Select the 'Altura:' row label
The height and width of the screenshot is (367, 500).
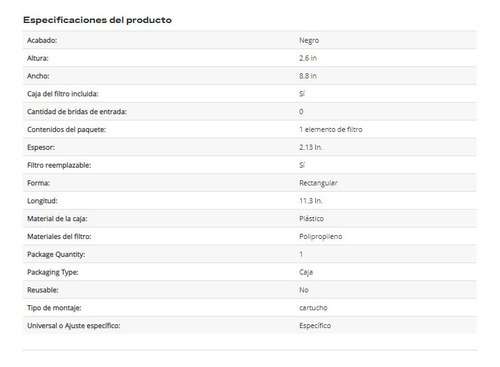(38, 58)
